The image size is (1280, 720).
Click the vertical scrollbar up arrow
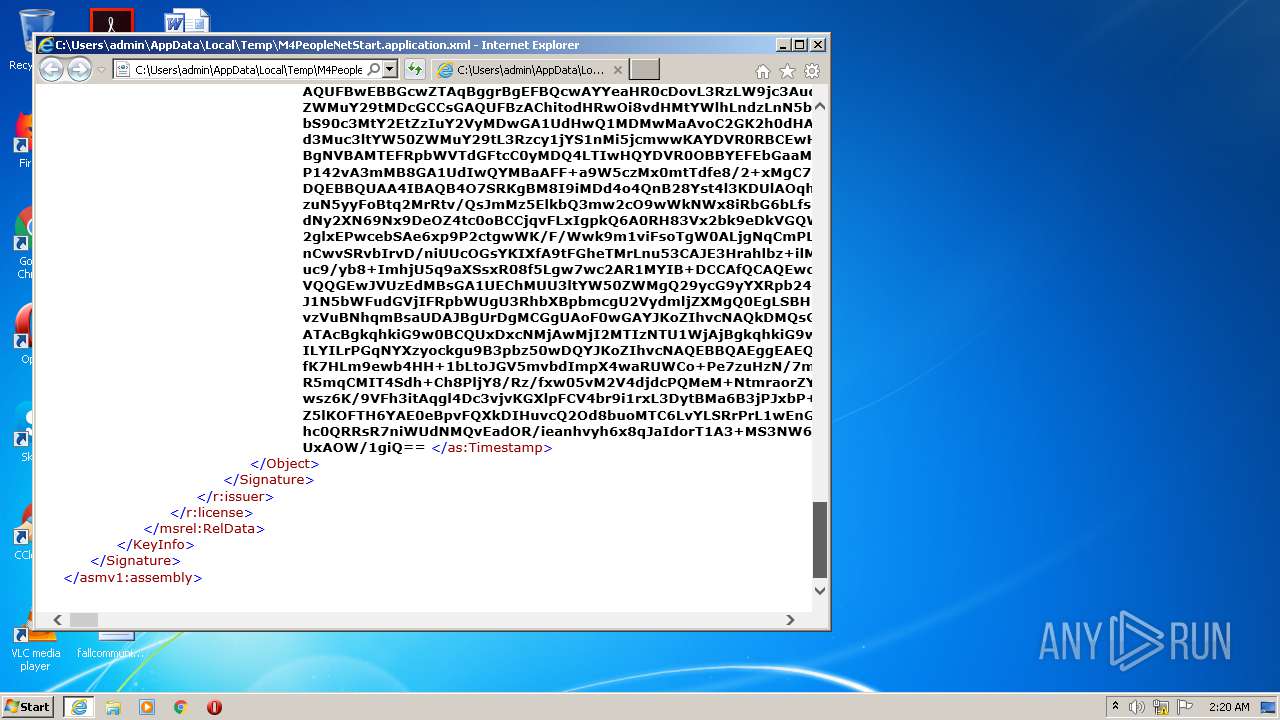[x=820, y=106]
